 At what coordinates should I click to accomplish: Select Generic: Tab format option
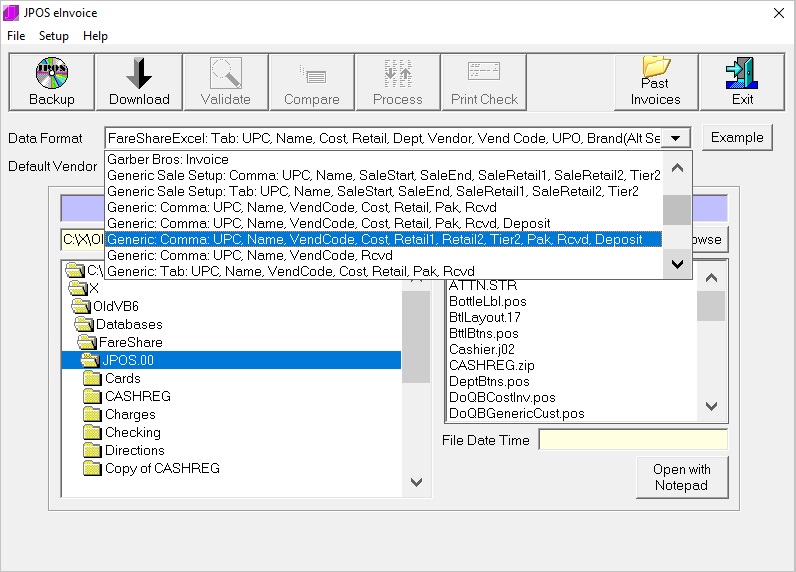(x=383, y=271)
